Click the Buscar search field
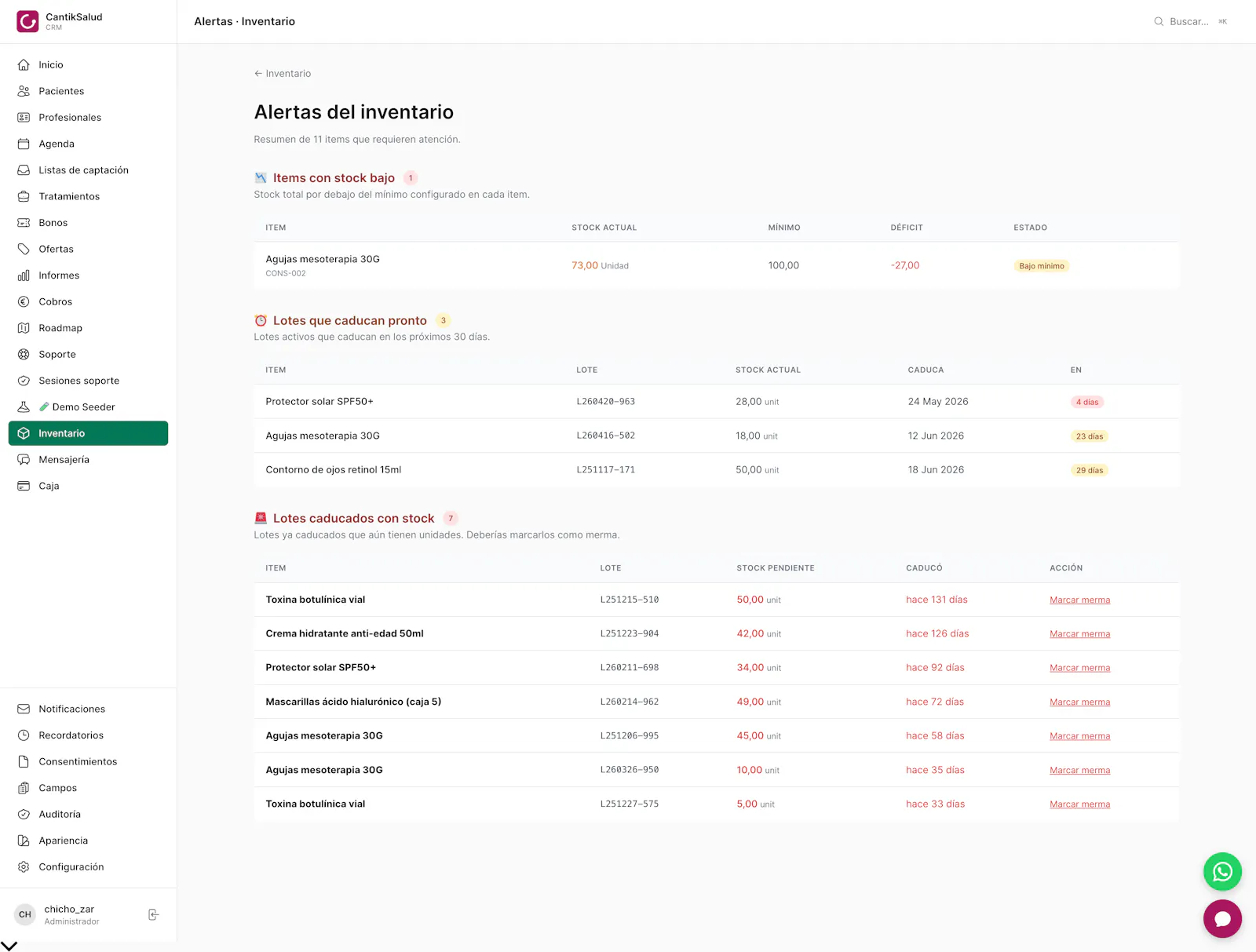Viewport: 1256px width, 952px height. [x=1190, y=22]
